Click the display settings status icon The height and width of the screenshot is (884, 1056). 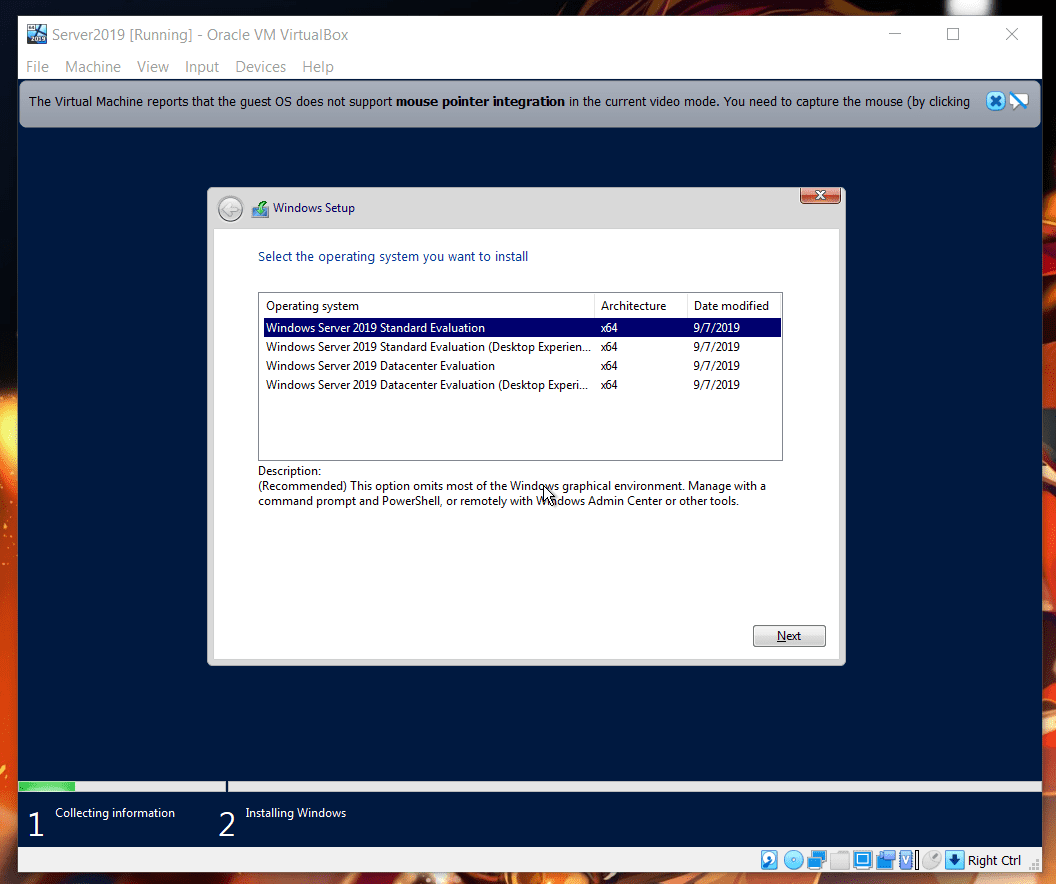[x=863, y=860]
